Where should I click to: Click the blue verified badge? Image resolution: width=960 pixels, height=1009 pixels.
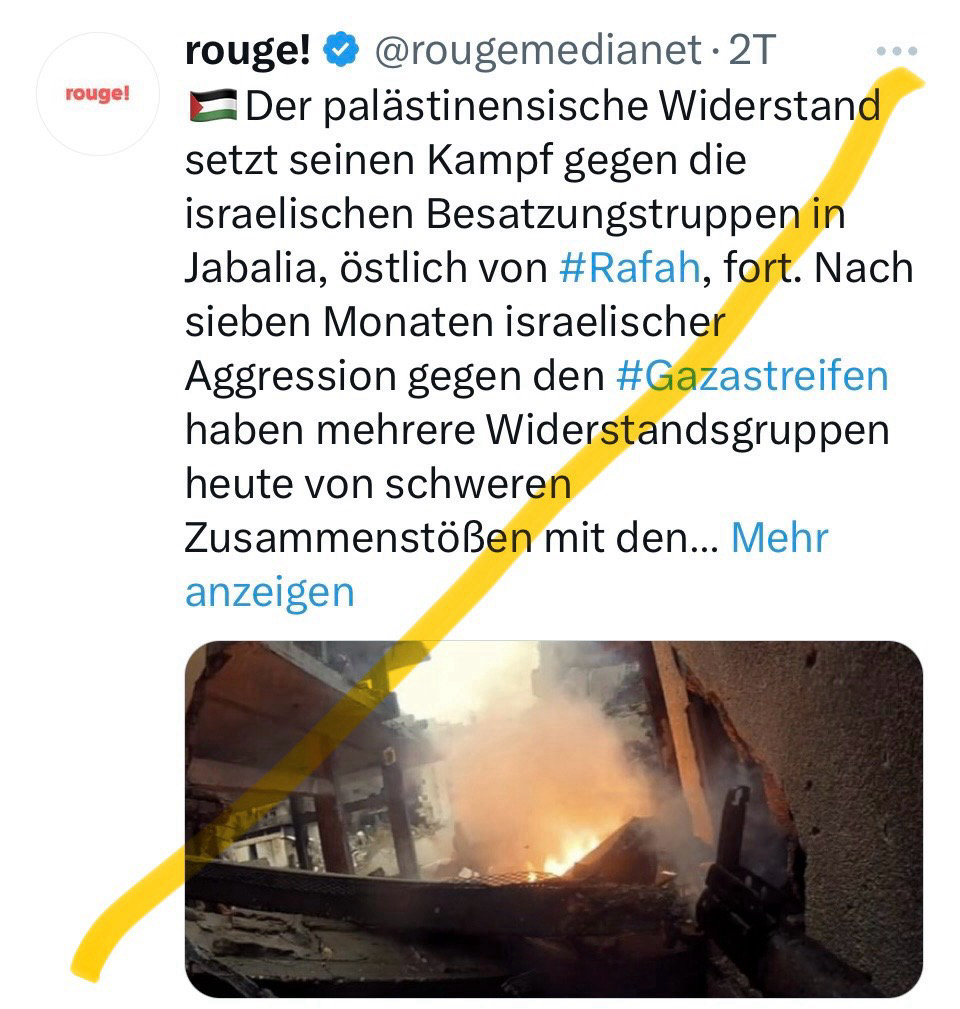click(341, 49)
